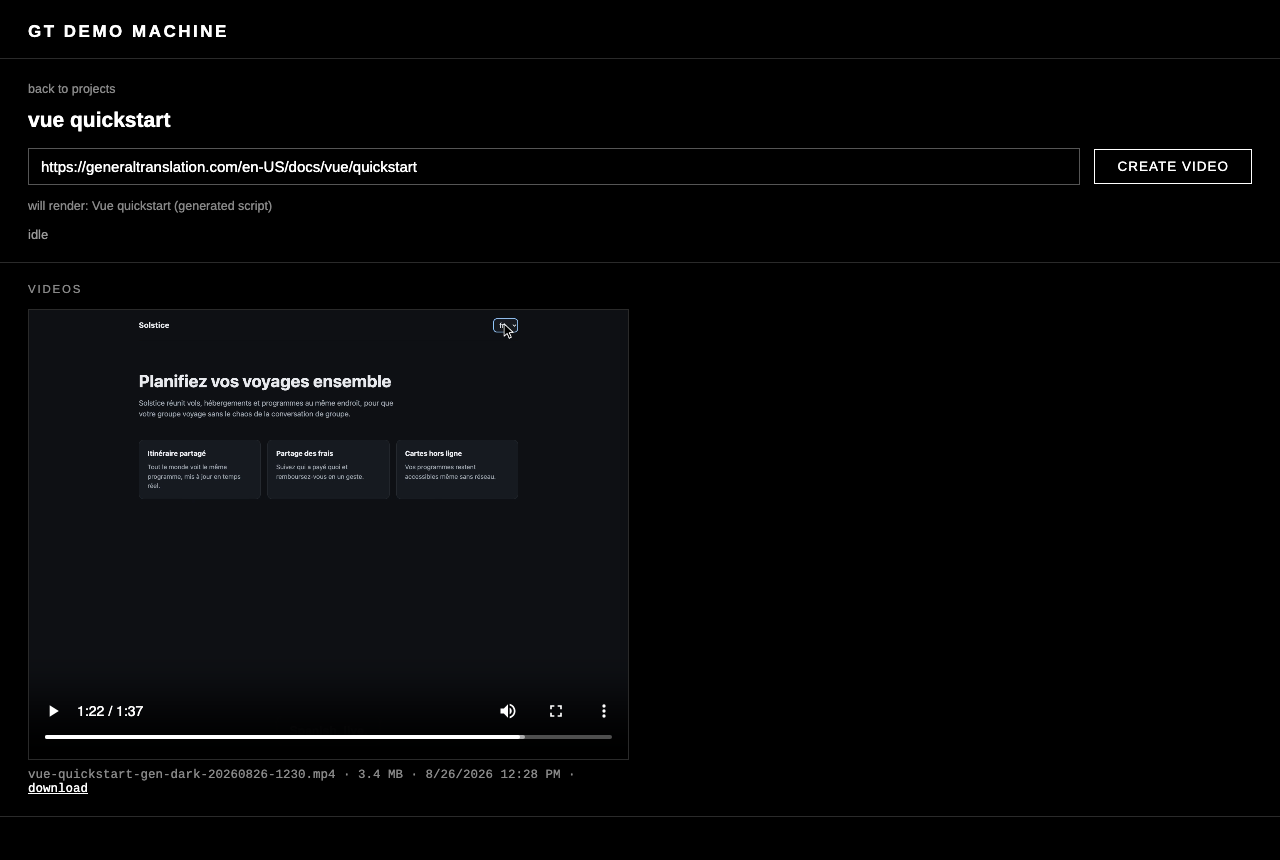The image size is (1280, 860).
Task: Click the video filename text
Action: tap(182, 774)
